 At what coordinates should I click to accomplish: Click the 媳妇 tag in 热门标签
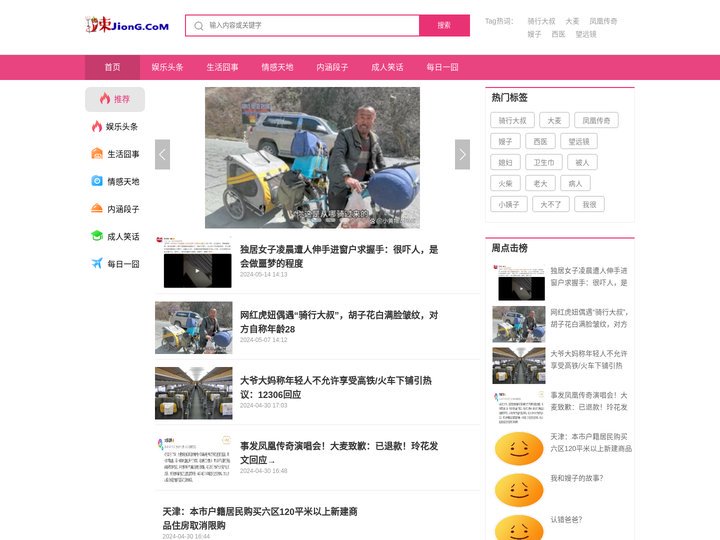point(505,162)
